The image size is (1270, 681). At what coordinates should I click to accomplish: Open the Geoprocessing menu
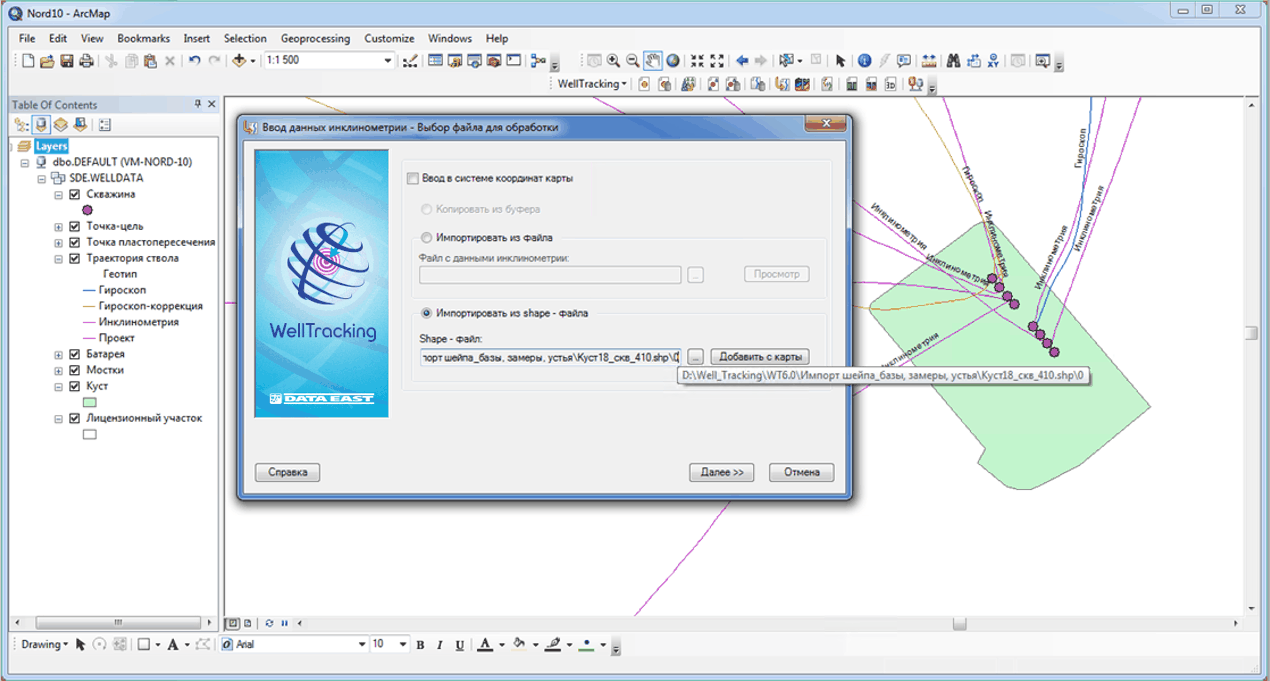(x=315, y=38)
